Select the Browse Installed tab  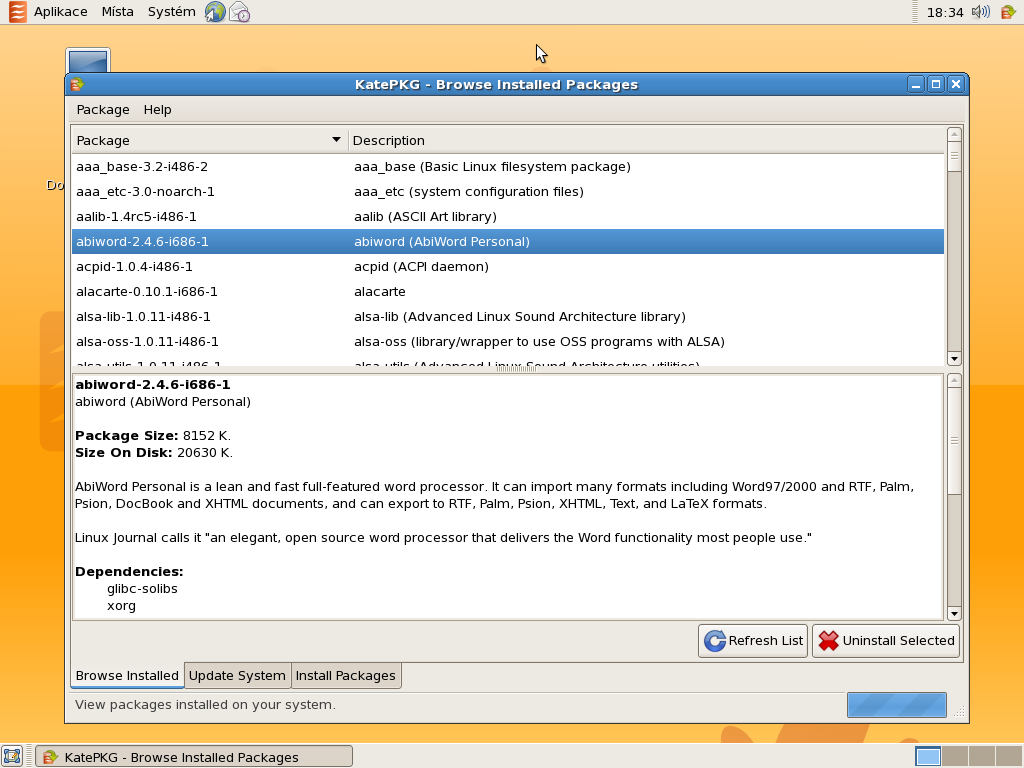(x=127, y=675)
